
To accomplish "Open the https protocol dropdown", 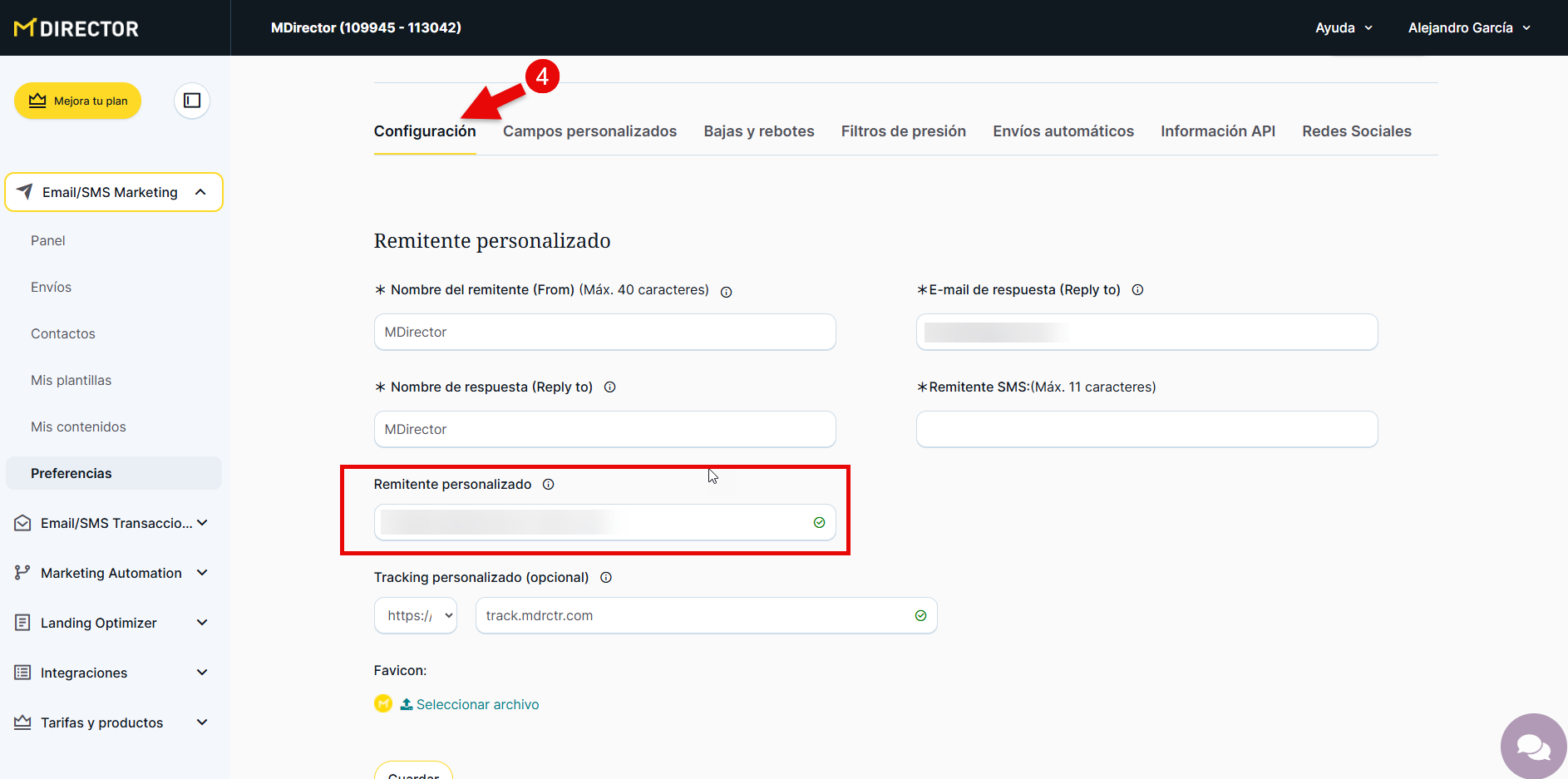I will [x=416, y=616].
